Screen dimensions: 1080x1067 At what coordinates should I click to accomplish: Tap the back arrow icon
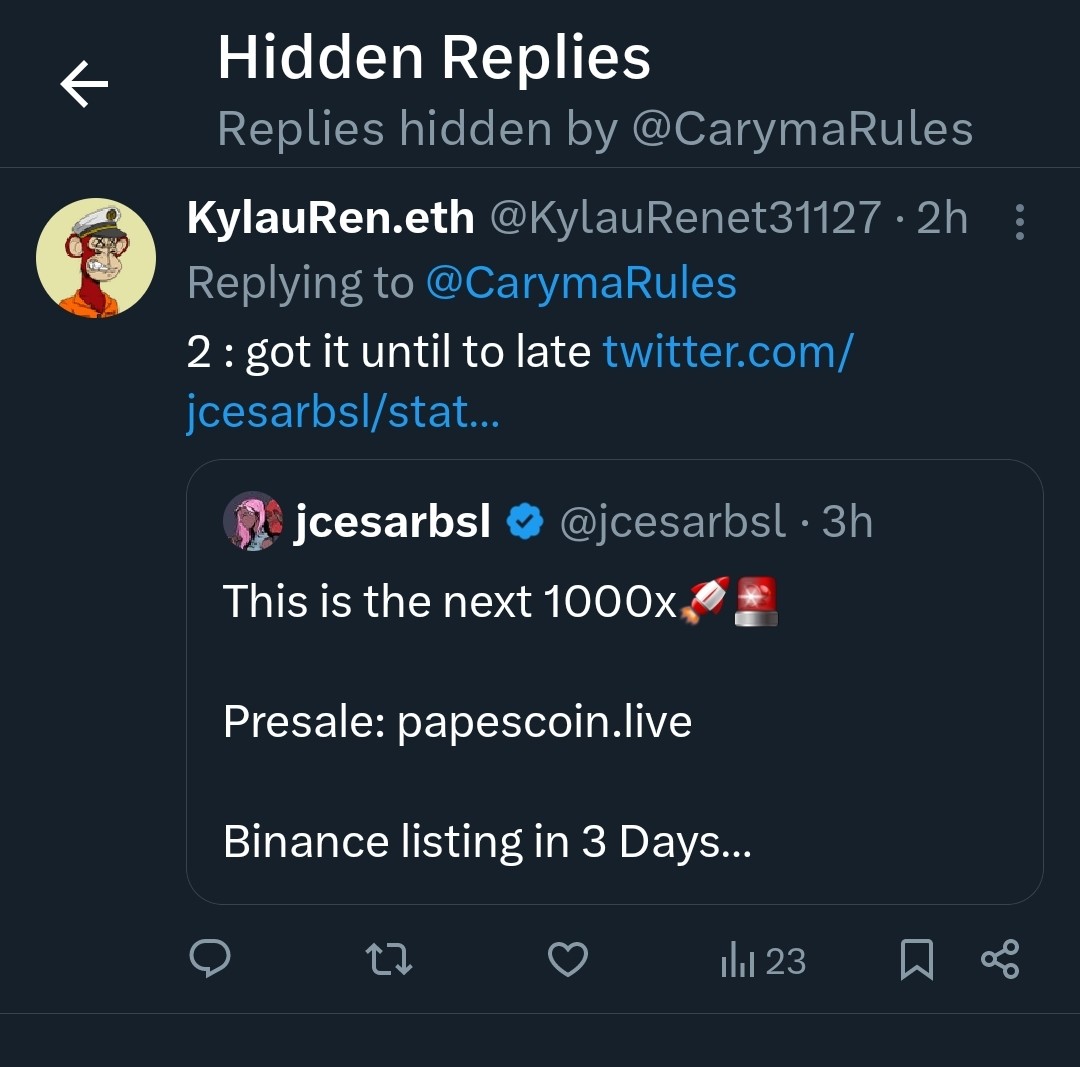(x=84, y=85)
